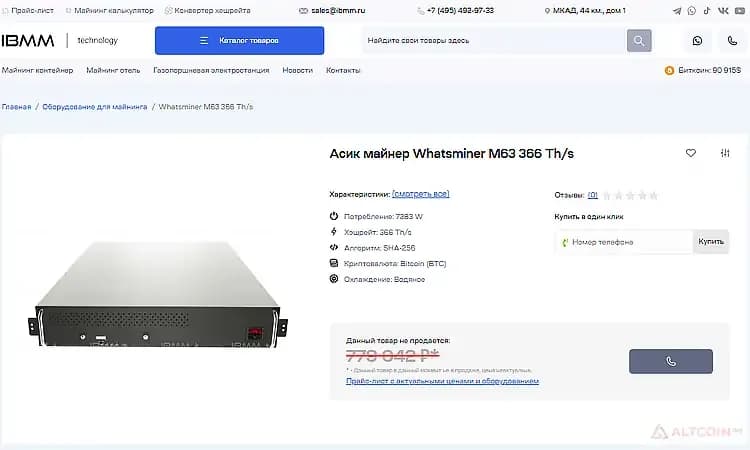Click the hashrate lightning icon
This screenshot has width=750, height=450.
tap(334, 231)
